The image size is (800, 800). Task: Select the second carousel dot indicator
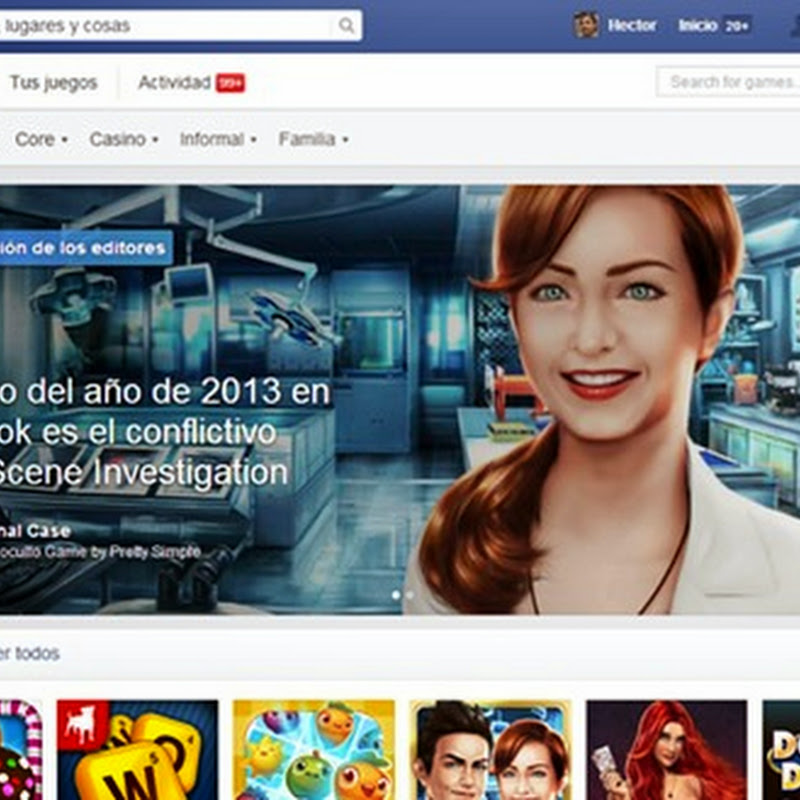[x=409, y=594]
